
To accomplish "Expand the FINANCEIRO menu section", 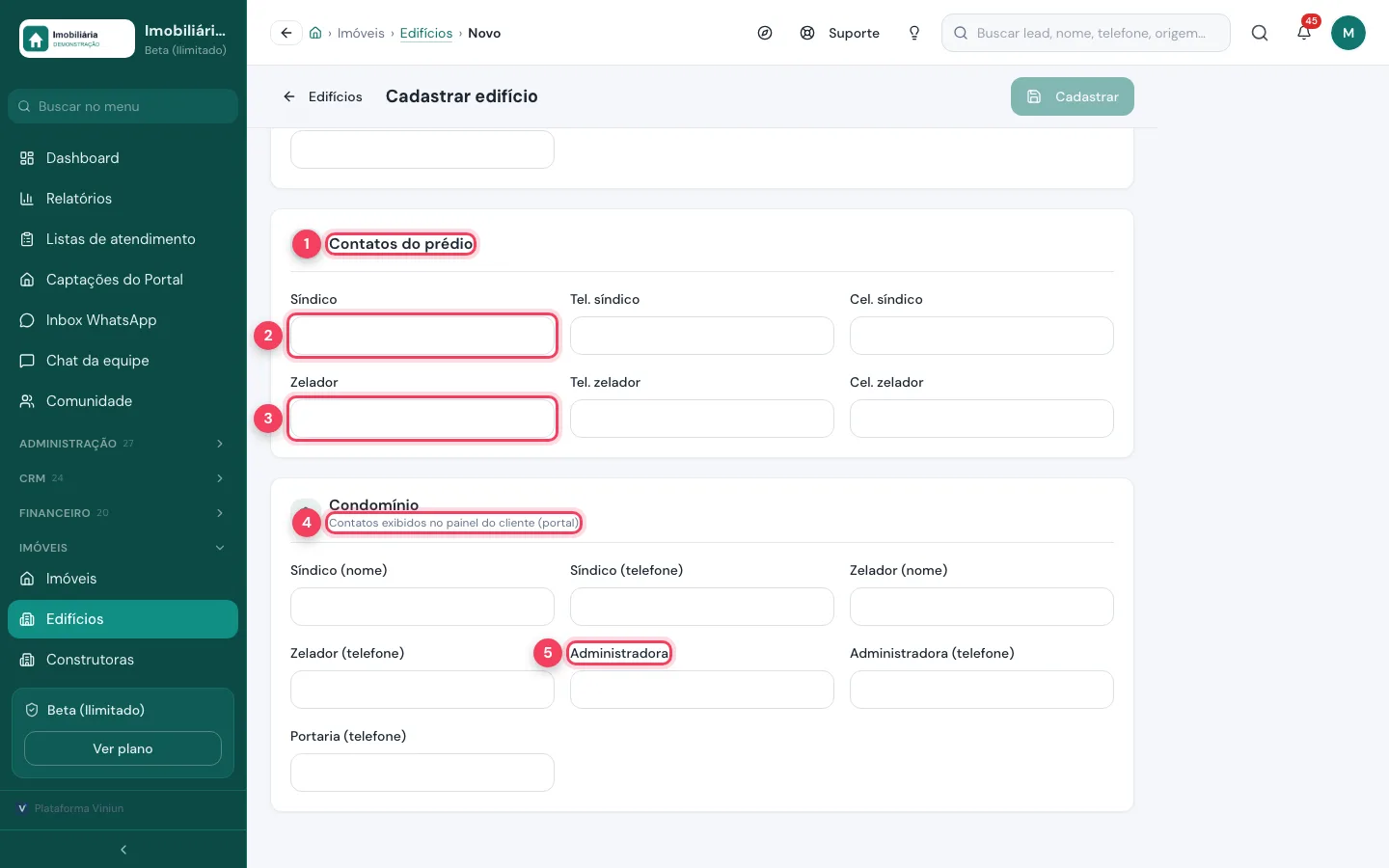I will pyautogui.click(x=123, y=513).
